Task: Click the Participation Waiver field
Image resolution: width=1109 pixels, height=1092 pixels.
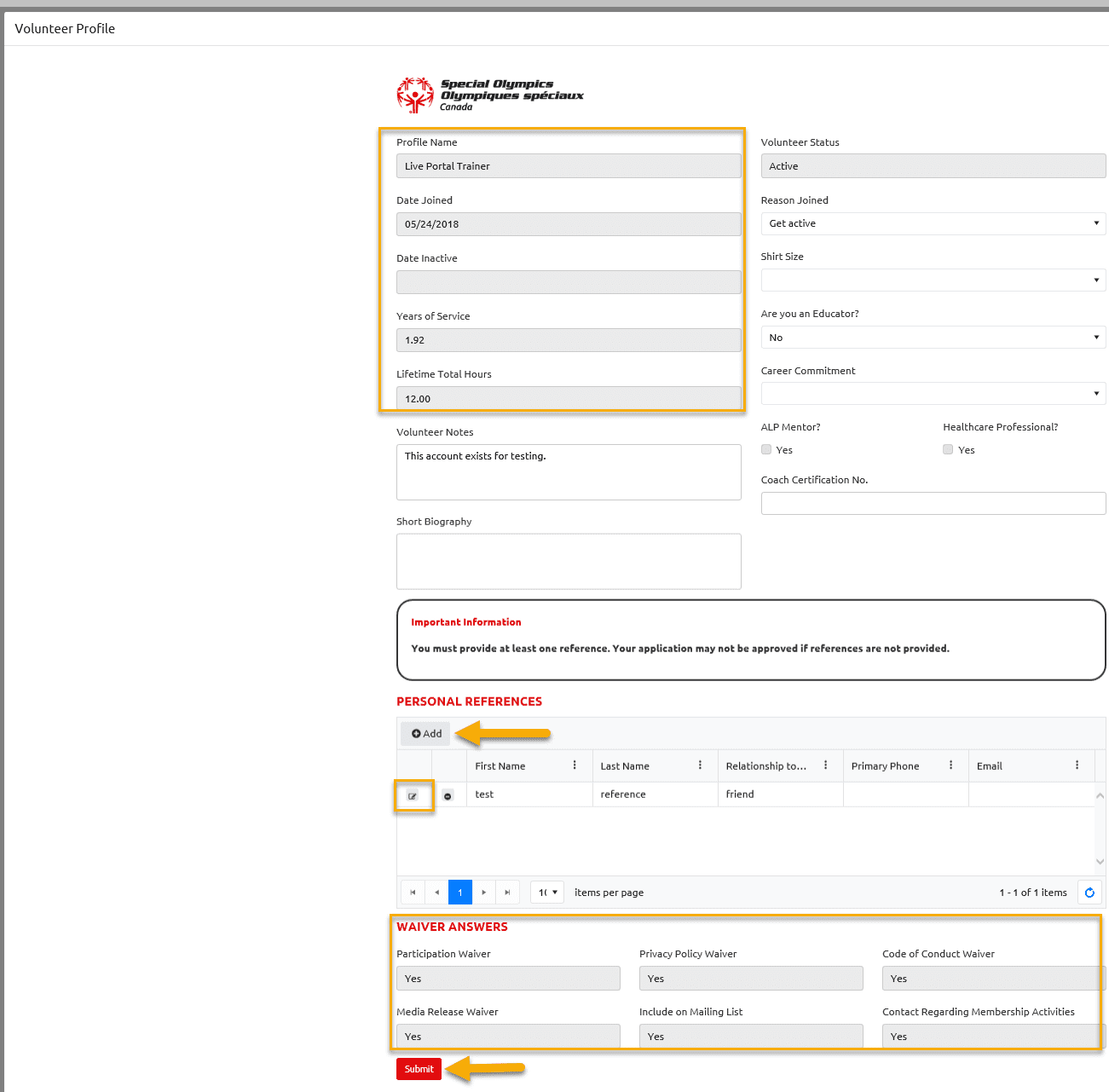Action: coord(508,979)
